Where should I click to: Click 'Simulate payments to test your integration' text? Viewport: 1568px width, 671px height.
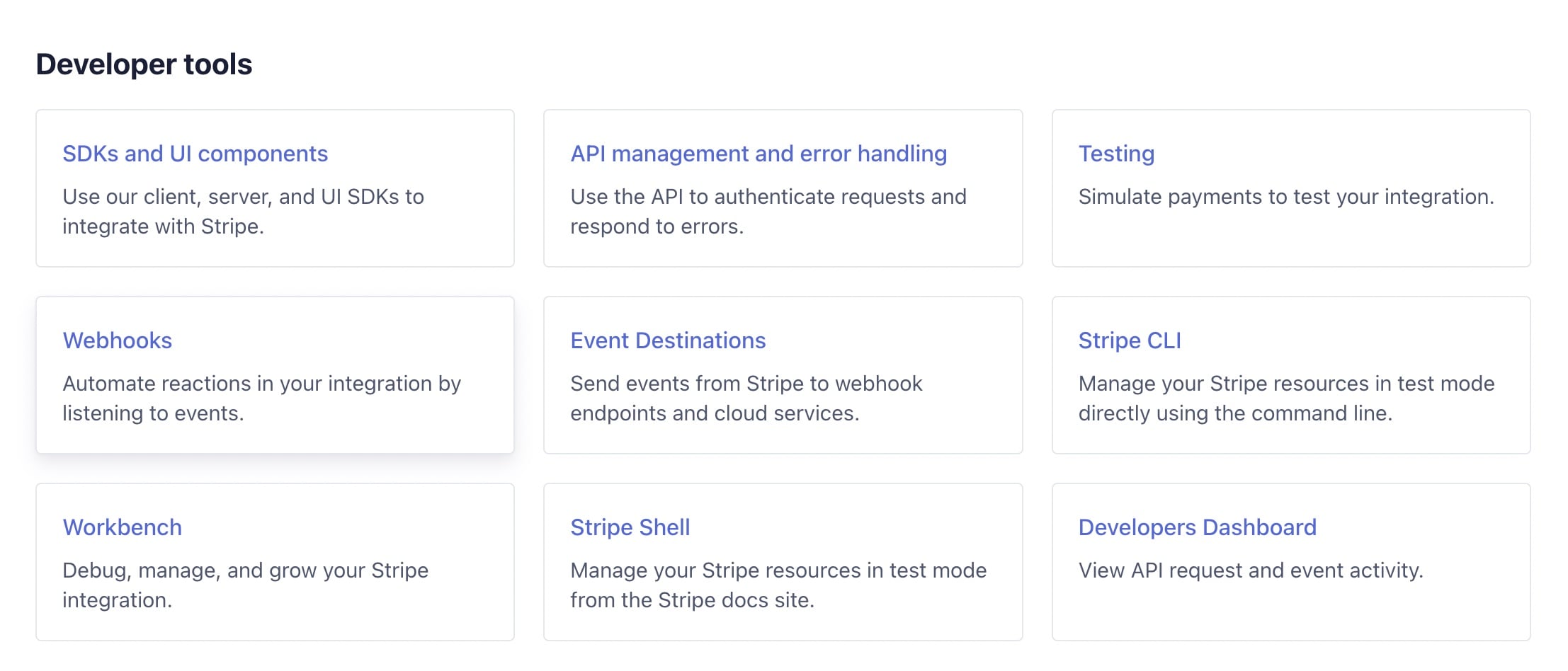pos(1286,197)
